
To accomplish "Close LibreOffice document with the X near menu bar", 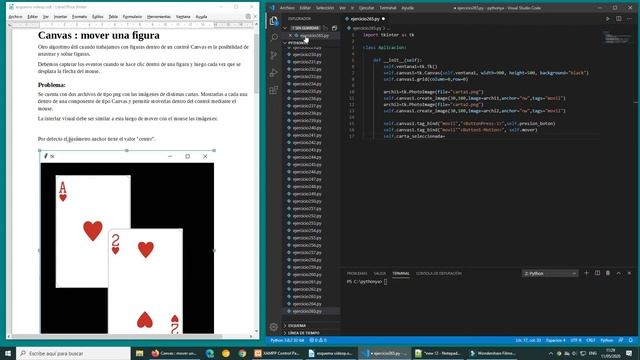I will (256, 16).
